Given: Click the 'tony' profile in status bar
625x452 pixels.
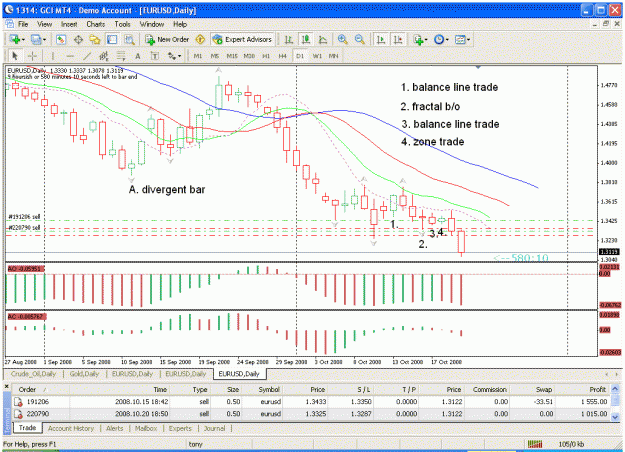Looking at the screenshot, I should (195, 444).
